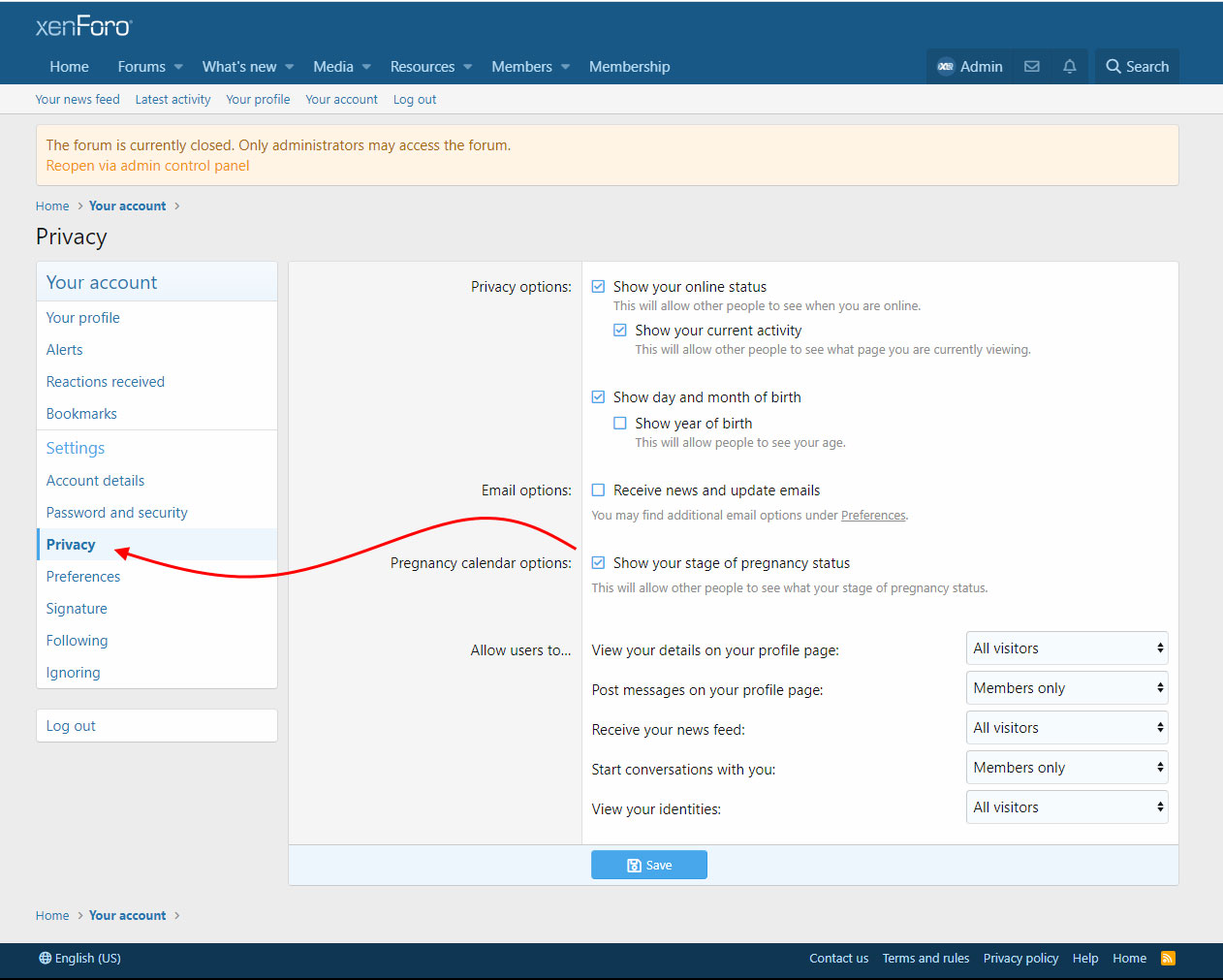Click Log out in the sidebar box
Screen dimensions: 1223x980
tap(157, 726)
